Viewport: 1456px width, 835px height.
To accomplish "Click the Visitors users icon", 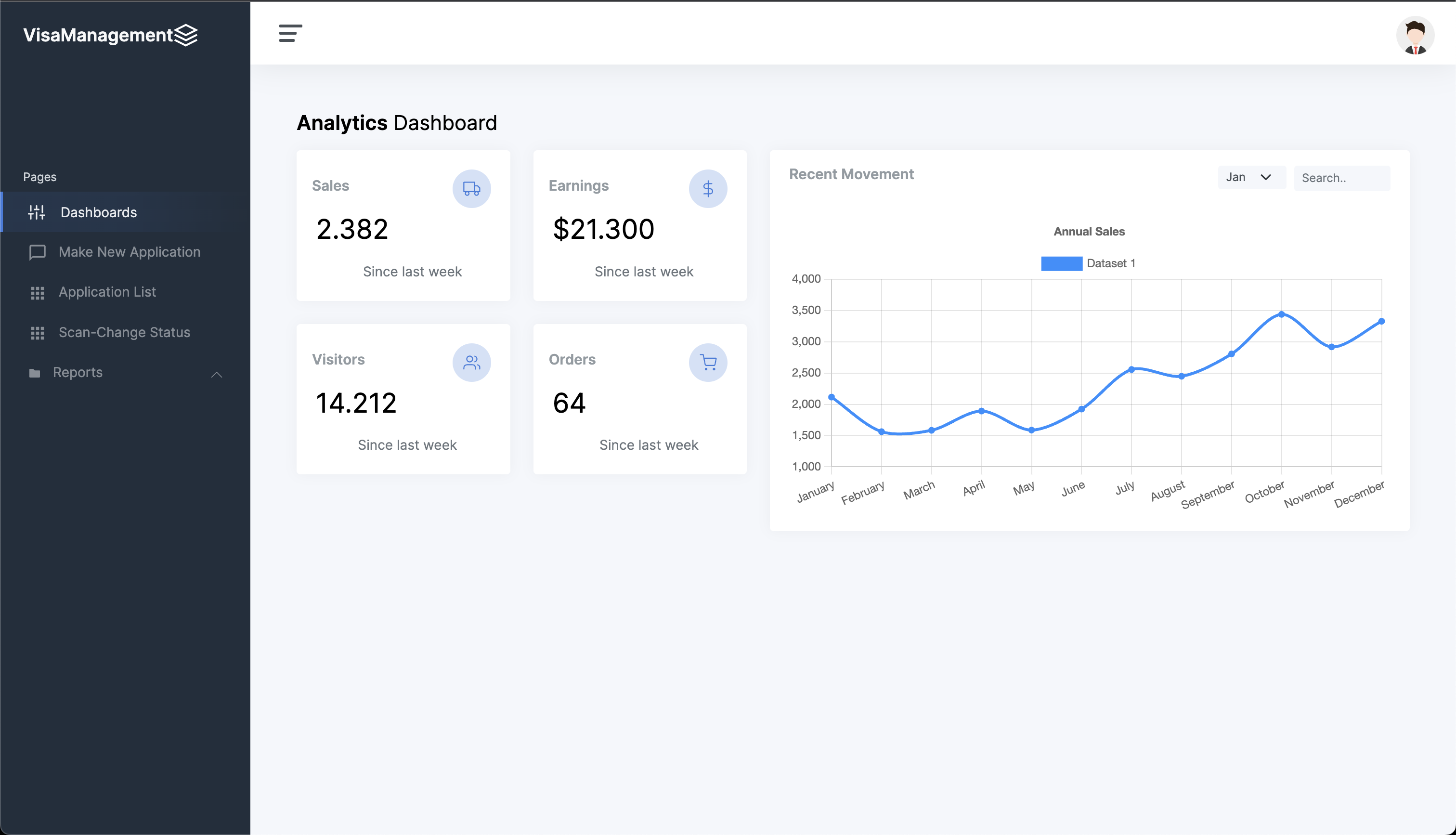I will pos(471,363).
